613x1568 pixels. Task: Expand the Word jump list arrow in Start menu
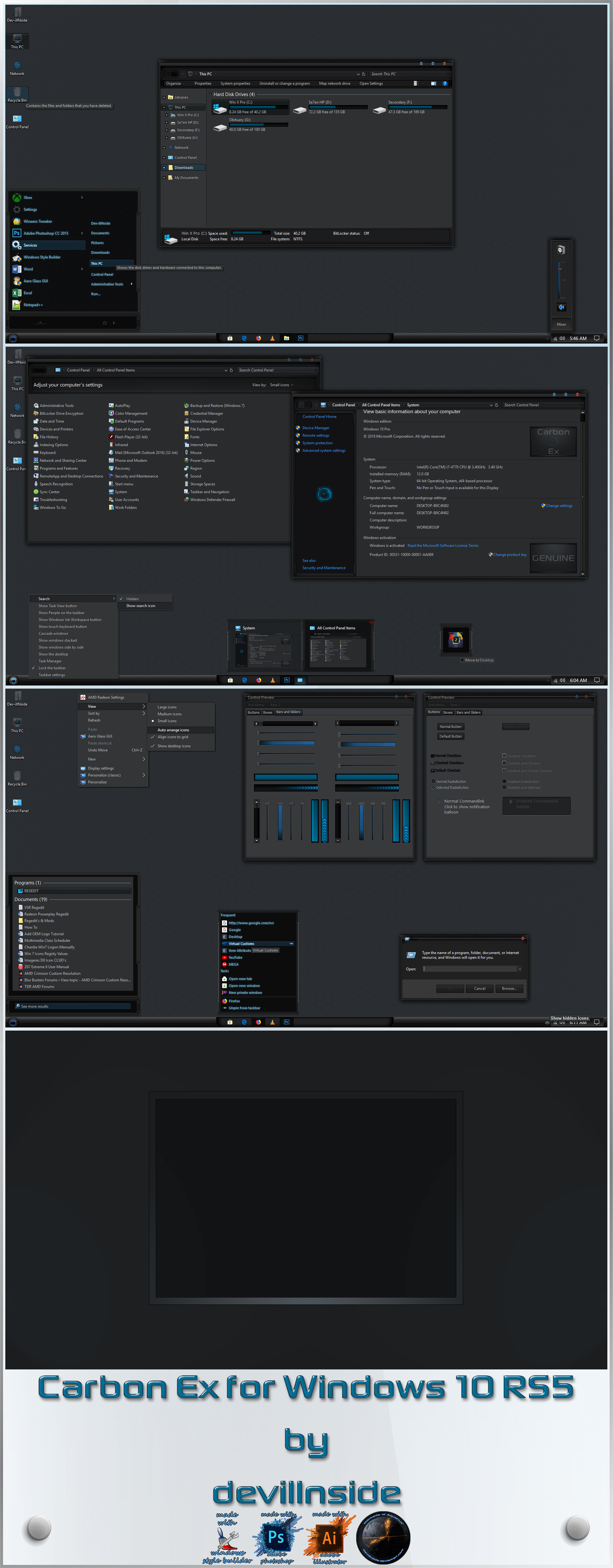(82, 269)
